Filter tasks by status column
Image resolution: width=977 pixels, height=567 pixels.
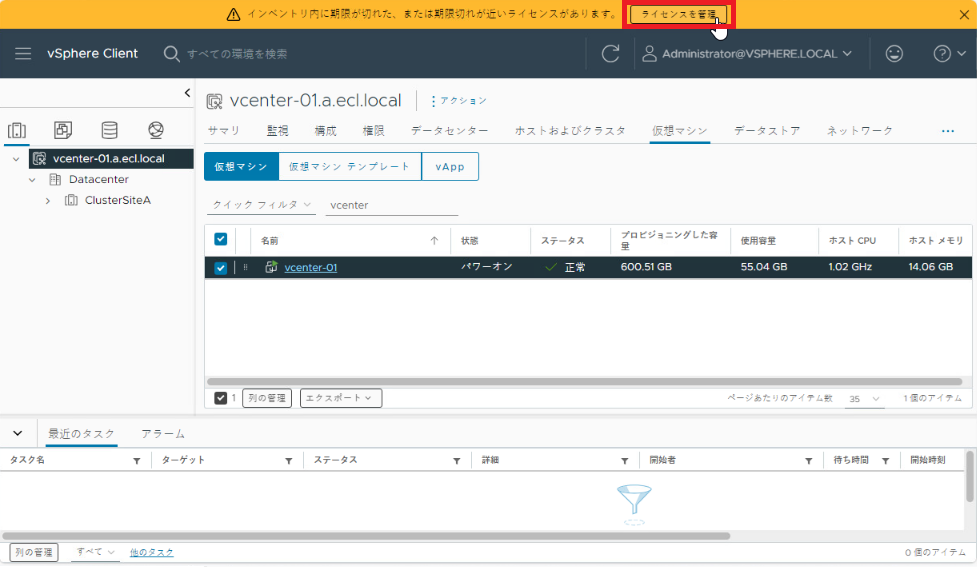(457, 461)
